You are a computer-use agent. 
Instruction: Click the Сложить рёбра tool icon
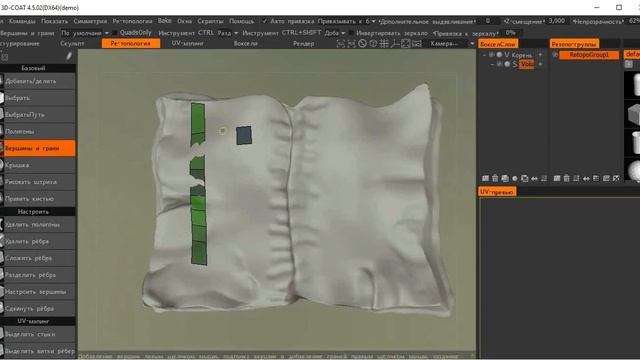(2, 258)
